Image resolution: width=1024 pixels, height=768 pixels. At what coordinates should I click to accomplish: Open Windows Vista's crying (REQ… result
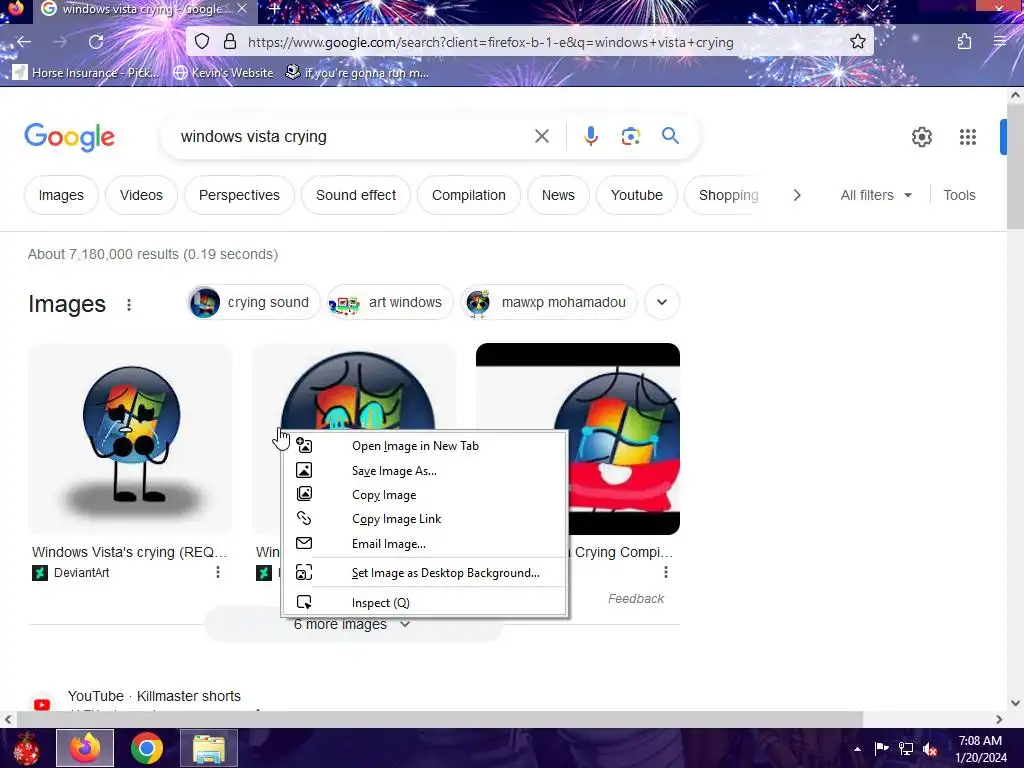pyautogui.click(x=129, y=552)
